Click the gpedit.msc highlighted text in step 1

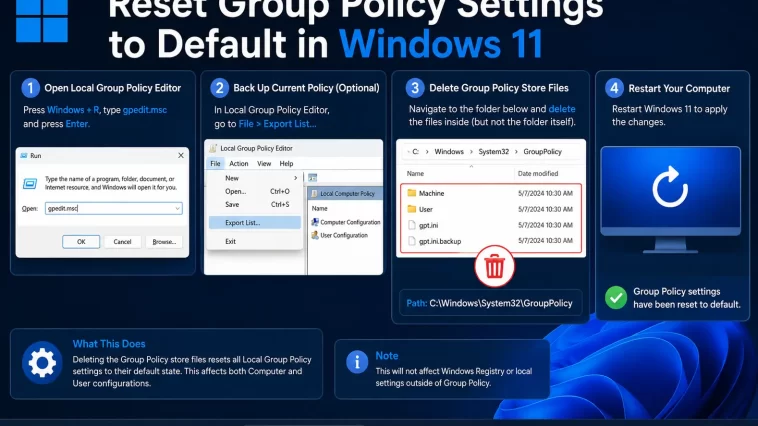point(145,110)
